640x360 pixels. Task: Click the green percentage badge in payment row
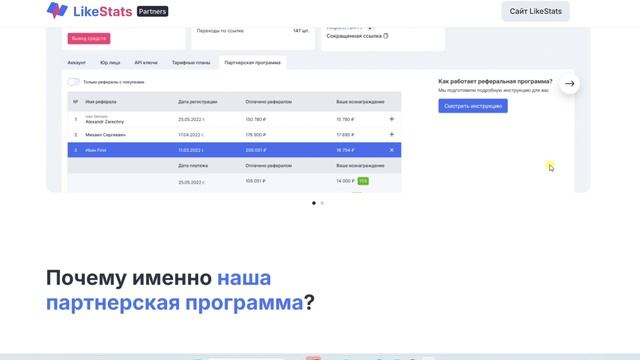(363, 181)
